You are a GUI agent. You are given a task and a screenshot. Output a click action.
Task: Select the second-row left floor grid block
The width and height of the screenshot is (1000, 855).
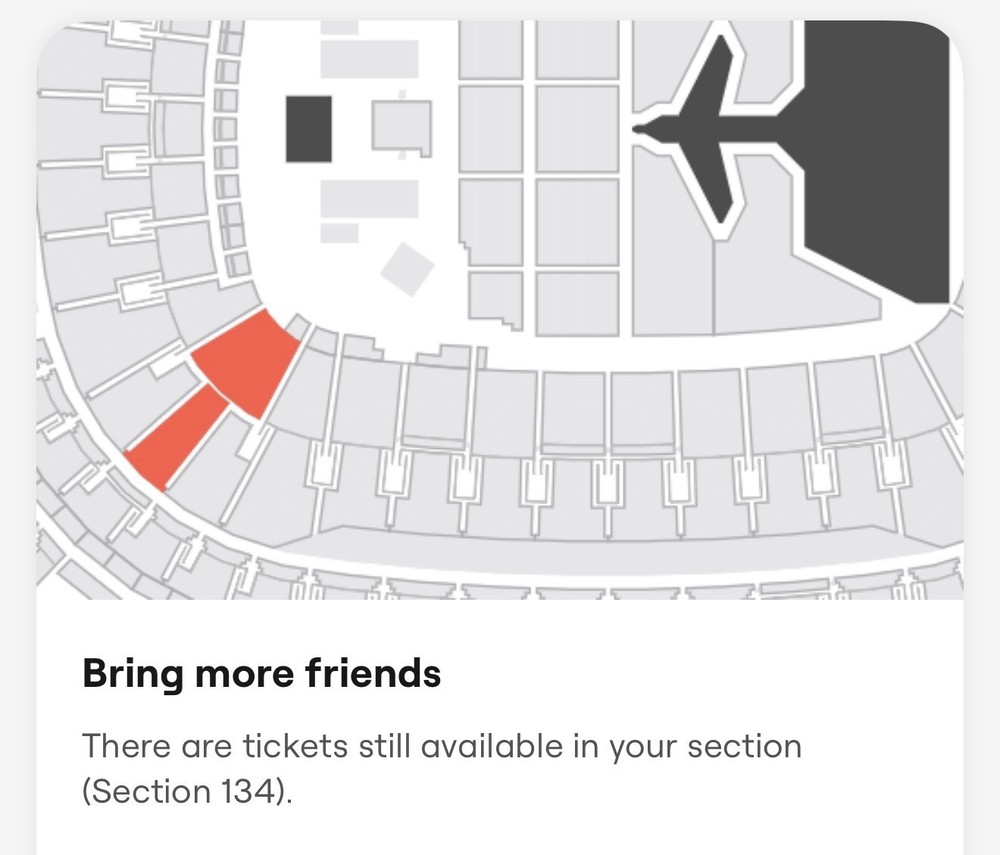[x=491, y=128]
